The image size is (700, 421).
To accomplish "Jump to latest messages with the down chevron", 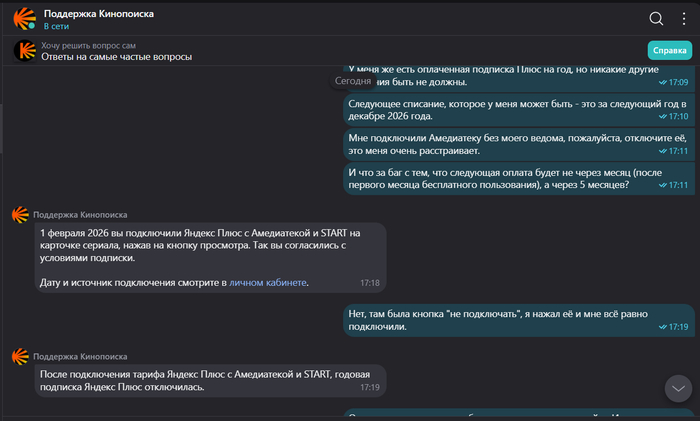I will point(678,388).
